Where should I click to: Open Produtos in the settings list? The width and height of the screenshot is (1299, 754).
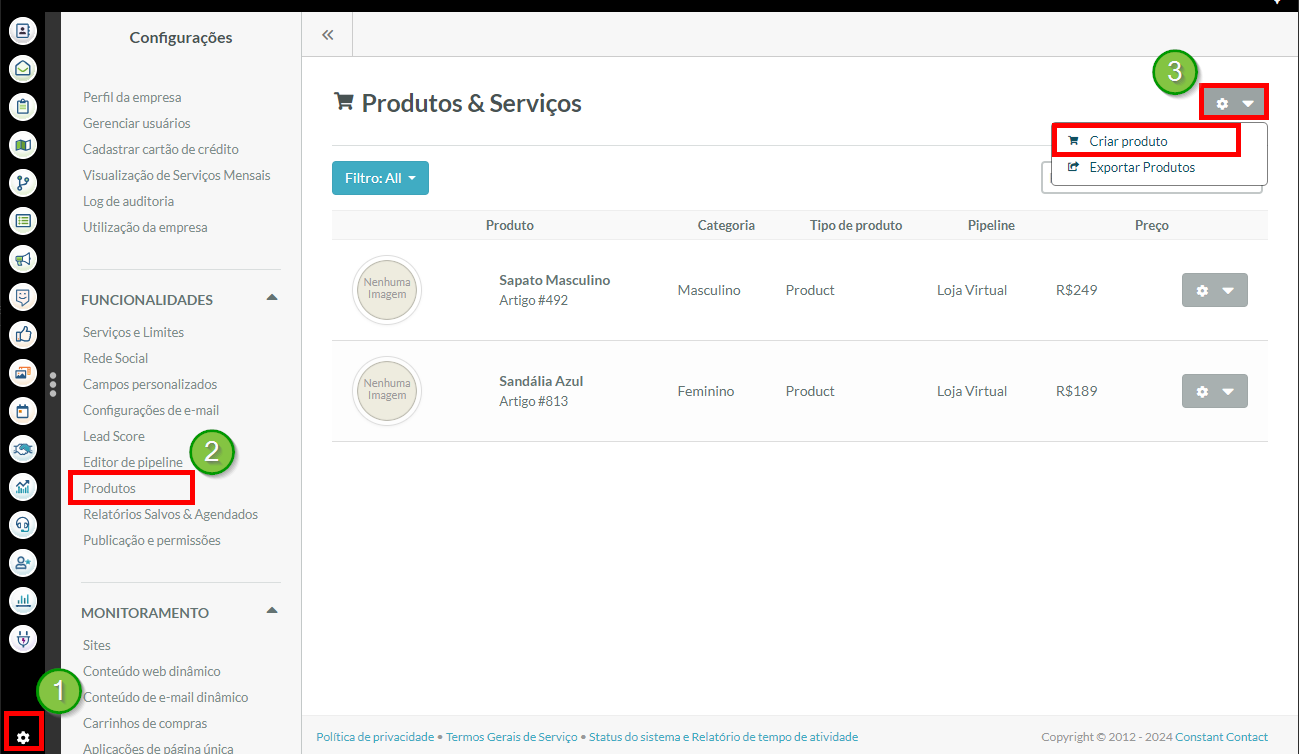[110, 488]
